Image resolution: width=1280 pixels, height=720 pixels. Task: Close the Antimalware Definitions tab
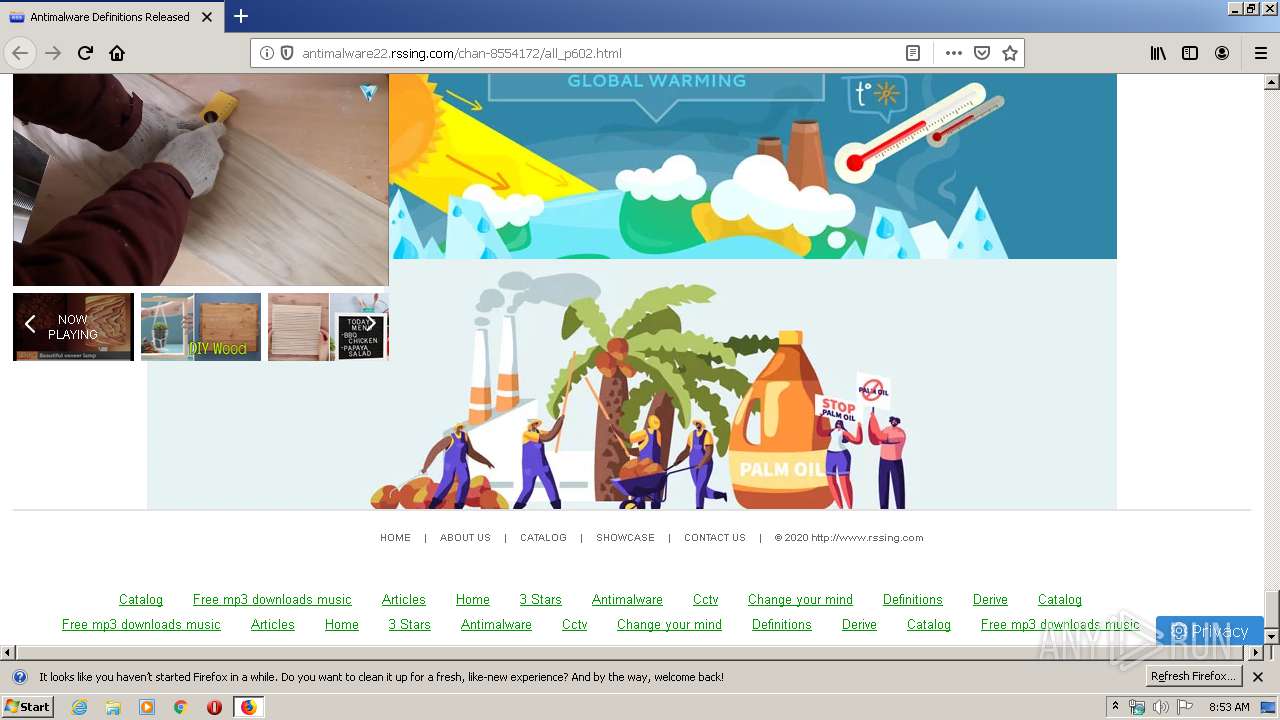tap(207, 17)
